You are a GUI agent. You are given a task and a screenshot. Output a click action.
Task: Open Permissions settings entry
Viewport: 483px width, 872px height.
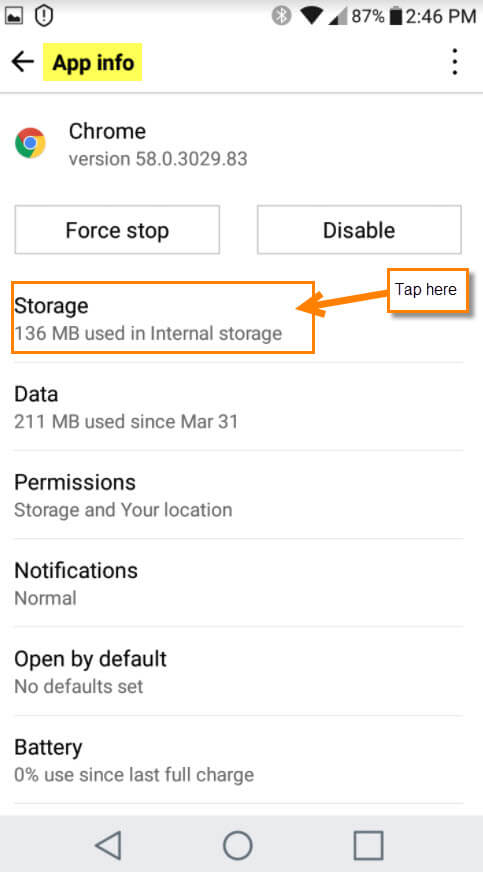pos(238,494)
